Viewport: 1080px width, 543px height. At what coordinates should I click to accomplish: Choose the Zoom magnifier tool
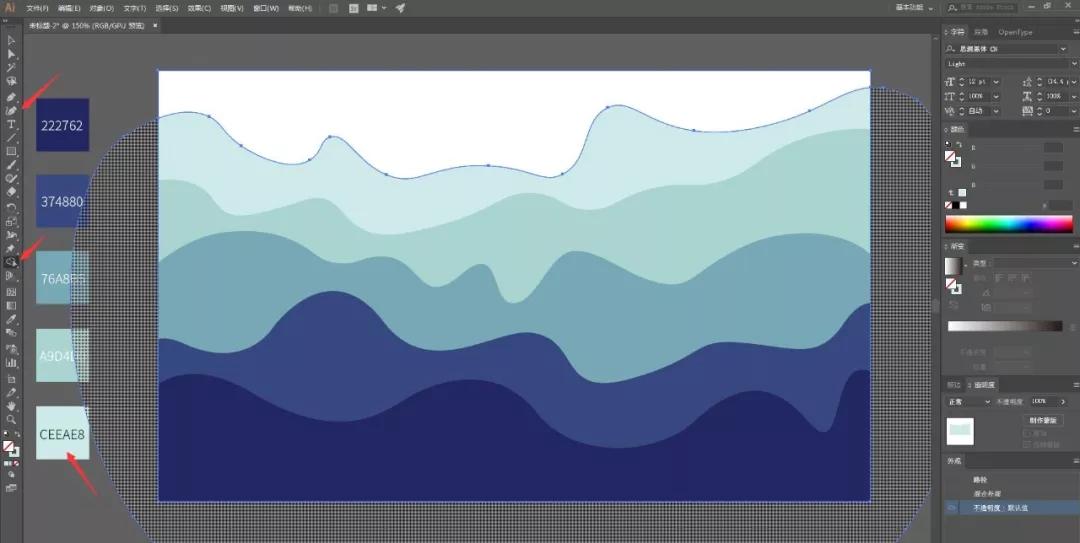[11, 420]
